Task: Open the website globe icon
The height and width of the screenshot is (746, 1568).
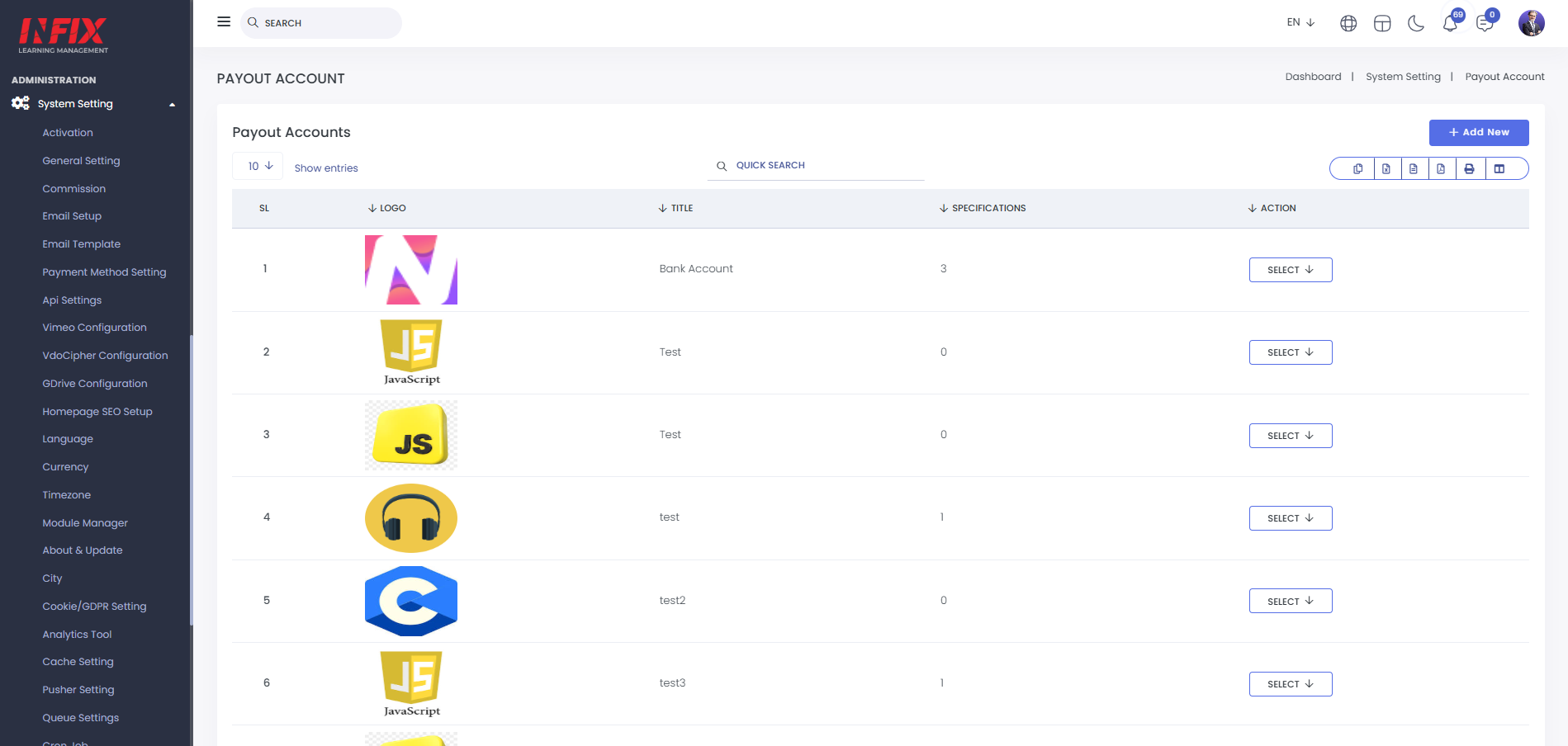Action: pyautogui.click(x=1348, y=23)
